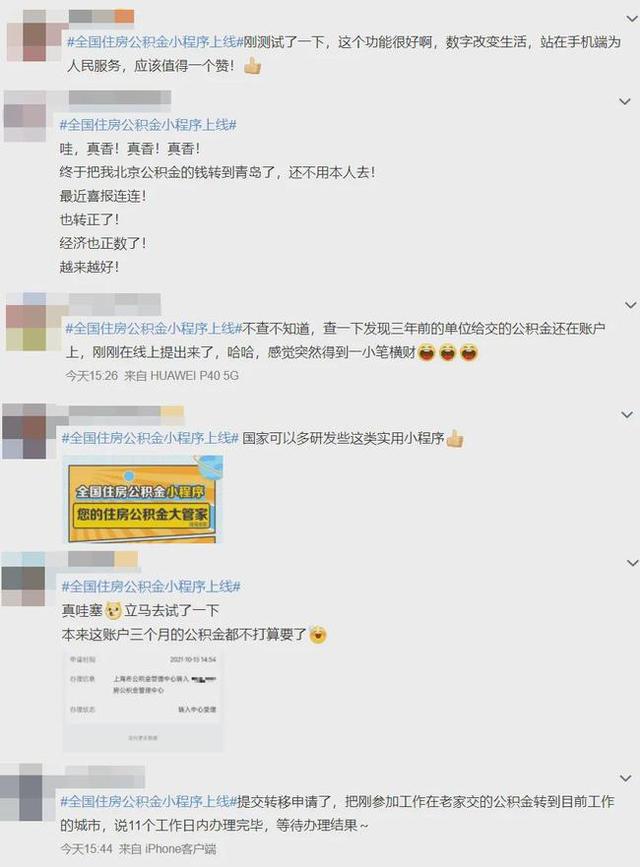Image resolution: width=640 pixels, height=867 pixels.
Task: Open yellow 住房公积金大管家 image thumbnail
Action: 143,499
